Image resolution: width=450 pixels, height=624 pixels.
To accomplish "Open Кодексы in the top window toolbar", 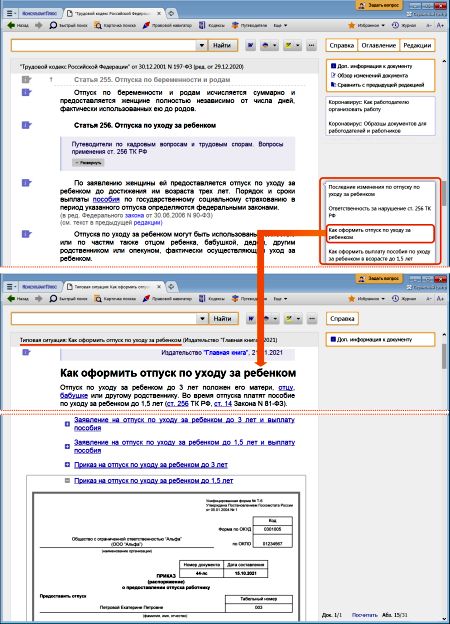I will [212, 25].
